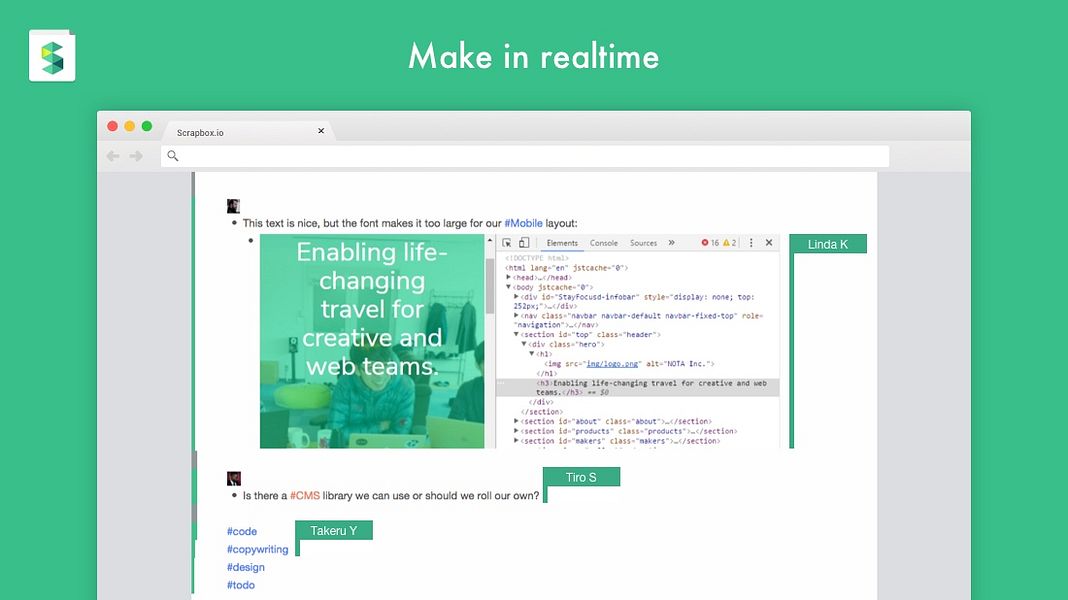This screenshot has height=600, width=1068.
Task: Select the highlighted h3 element line
Action: click(x=638, y=388)
